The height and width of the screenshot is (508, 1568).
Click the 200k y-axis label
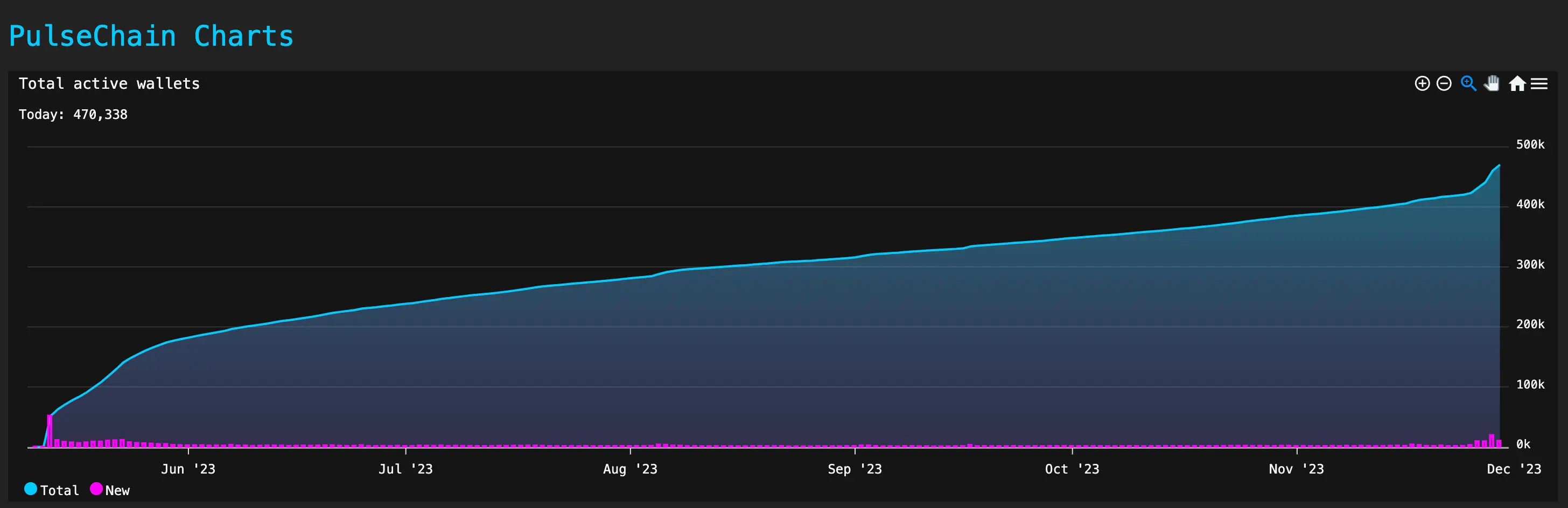point(1530,324)
